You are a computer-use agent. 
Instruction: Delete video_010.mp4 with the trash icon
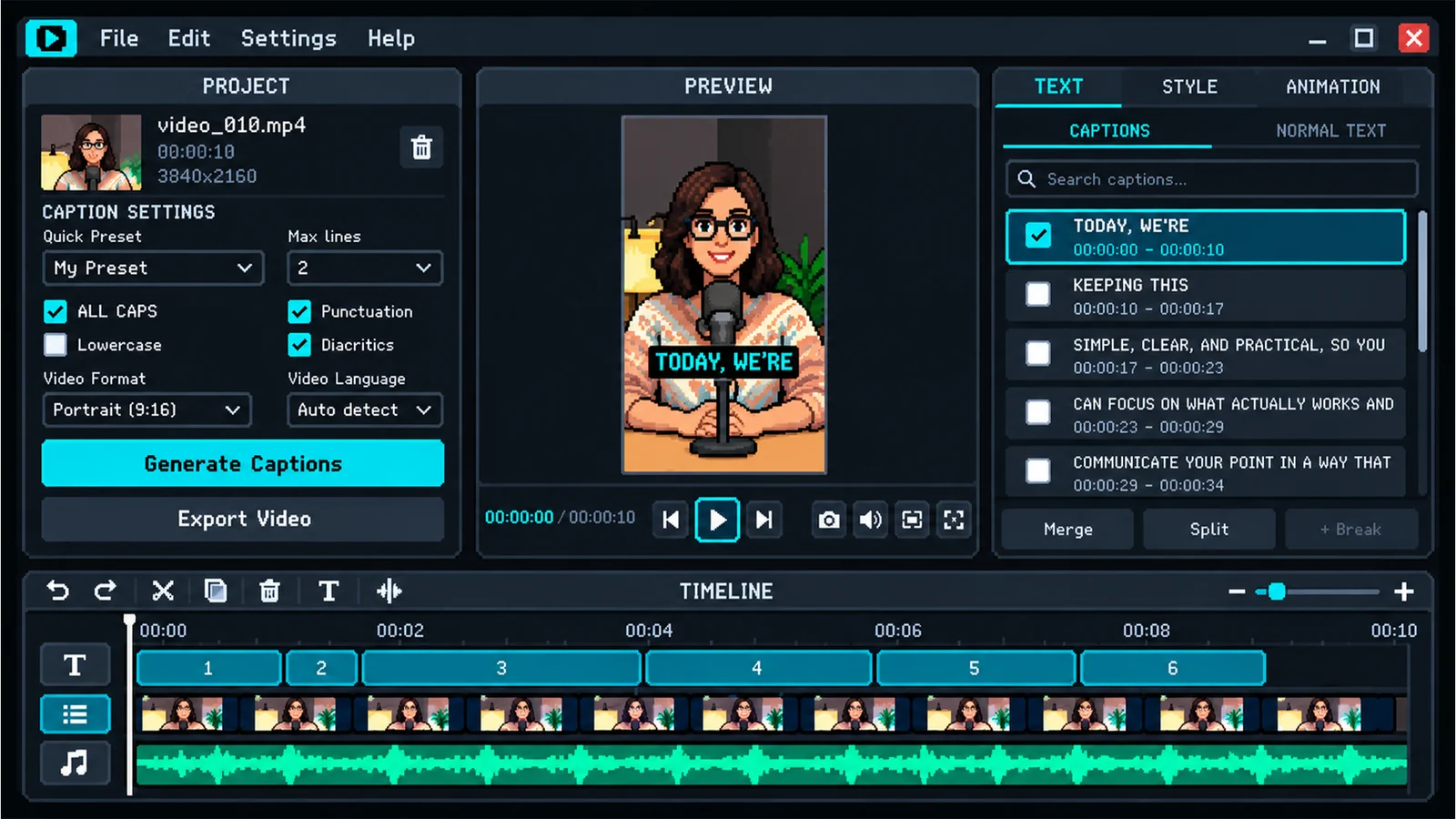click(x=421, y=147)
